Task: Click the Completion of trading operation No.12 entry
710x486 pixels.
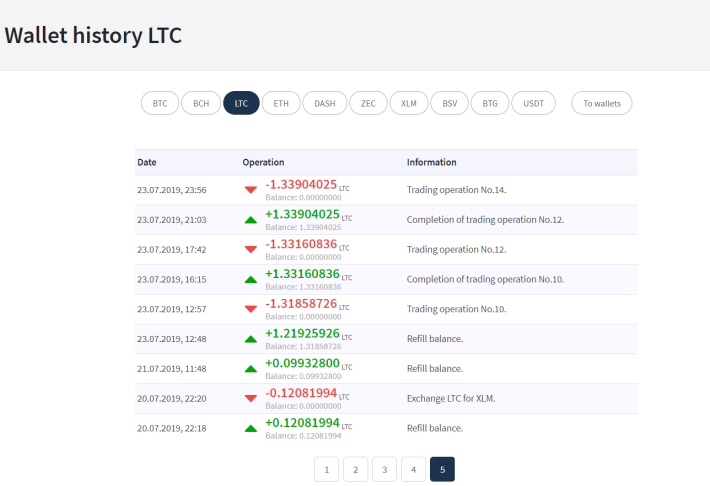Action: [485, 220]
